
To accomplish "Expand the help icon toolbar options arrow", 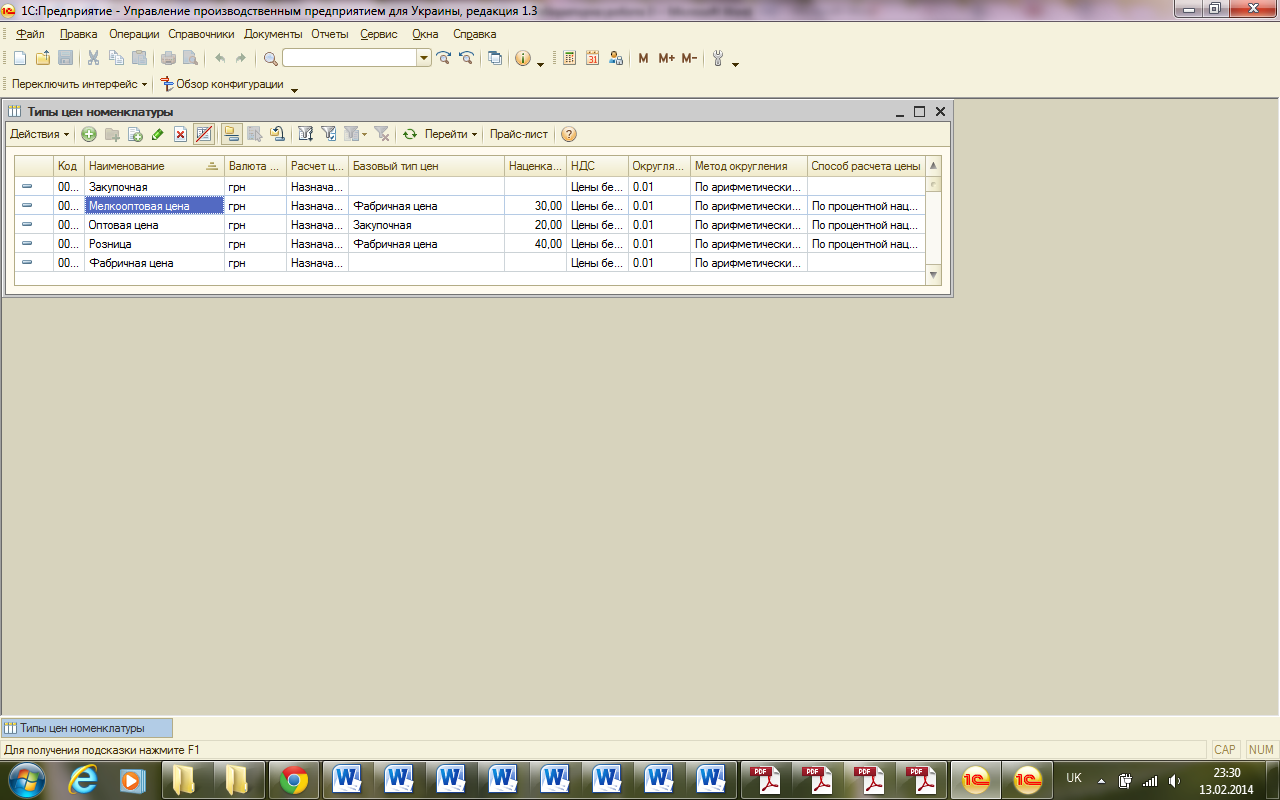I will point(541,64).
